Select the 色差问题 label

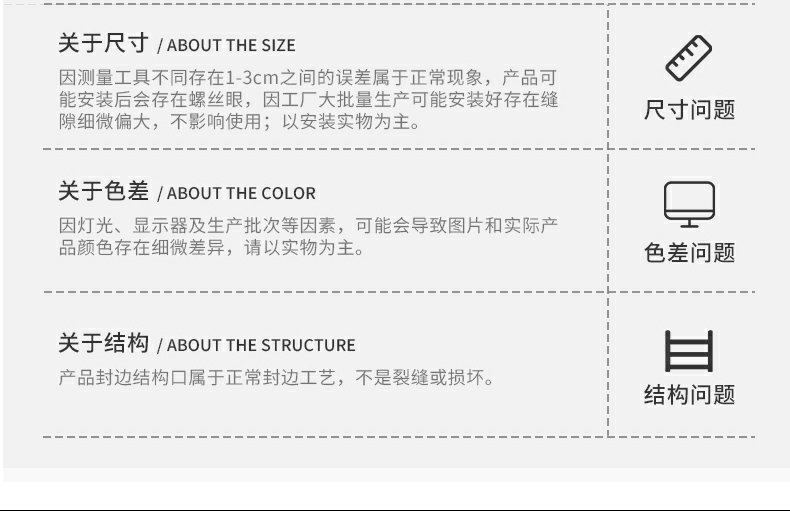[x=689, y=252]
